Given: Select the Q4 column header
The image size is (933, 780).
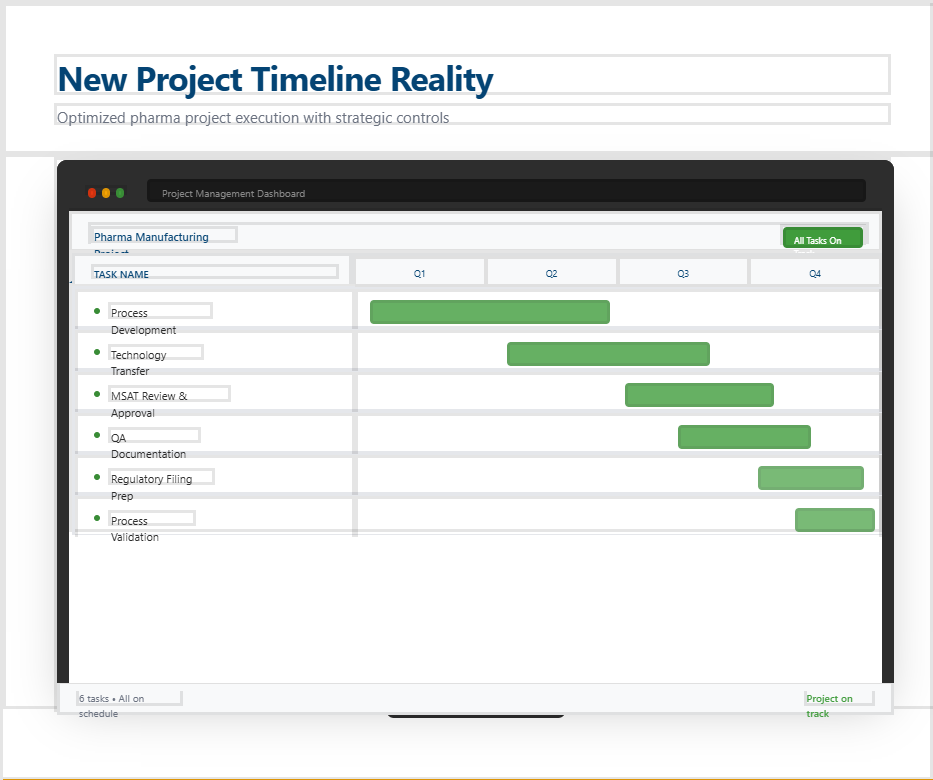Looking at the screenshot, I should [815, 273].
